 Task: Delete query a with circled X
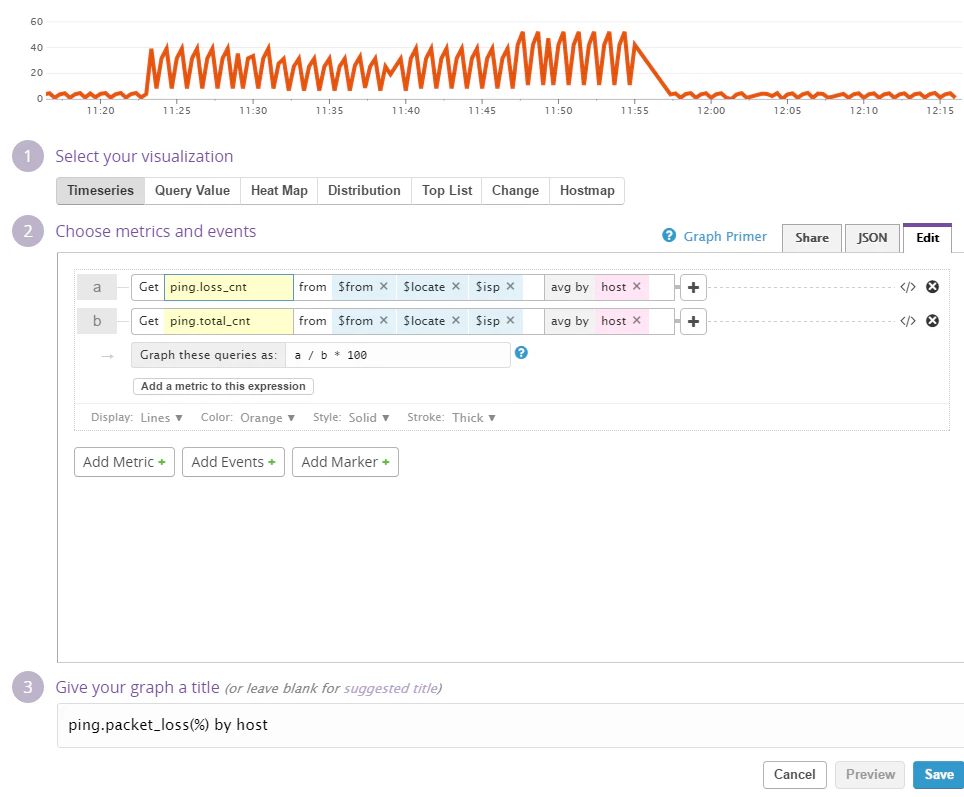click(932, 287)
